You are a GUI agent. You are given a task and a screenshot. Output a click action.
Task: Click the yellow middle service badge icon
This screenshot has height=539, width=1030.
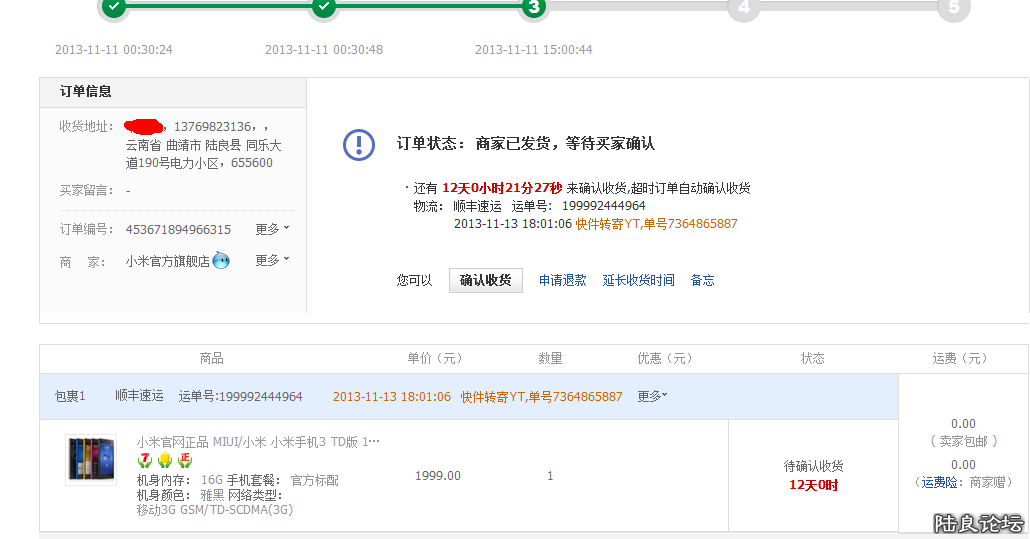pyautogui.click(x=165, y=461)
